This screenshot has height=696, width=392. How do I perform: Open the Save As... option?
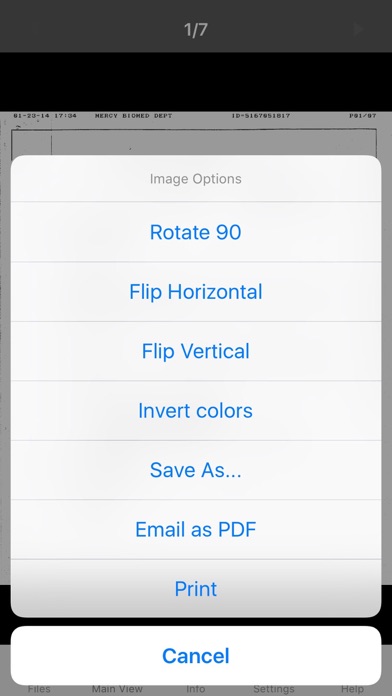196,470
